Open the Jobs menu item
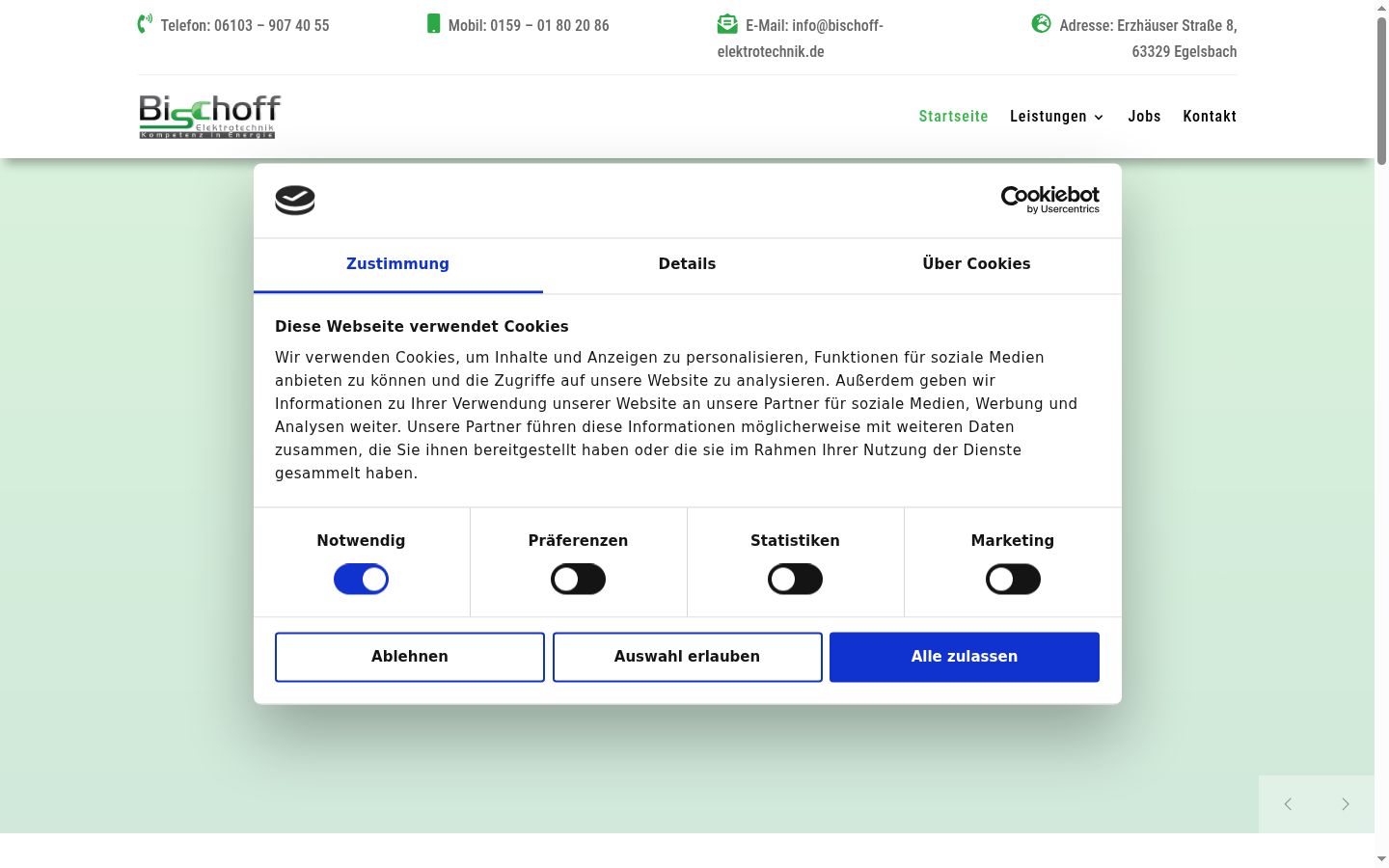This screenshot has height=868, width=1389. (x=1144, y=117)
